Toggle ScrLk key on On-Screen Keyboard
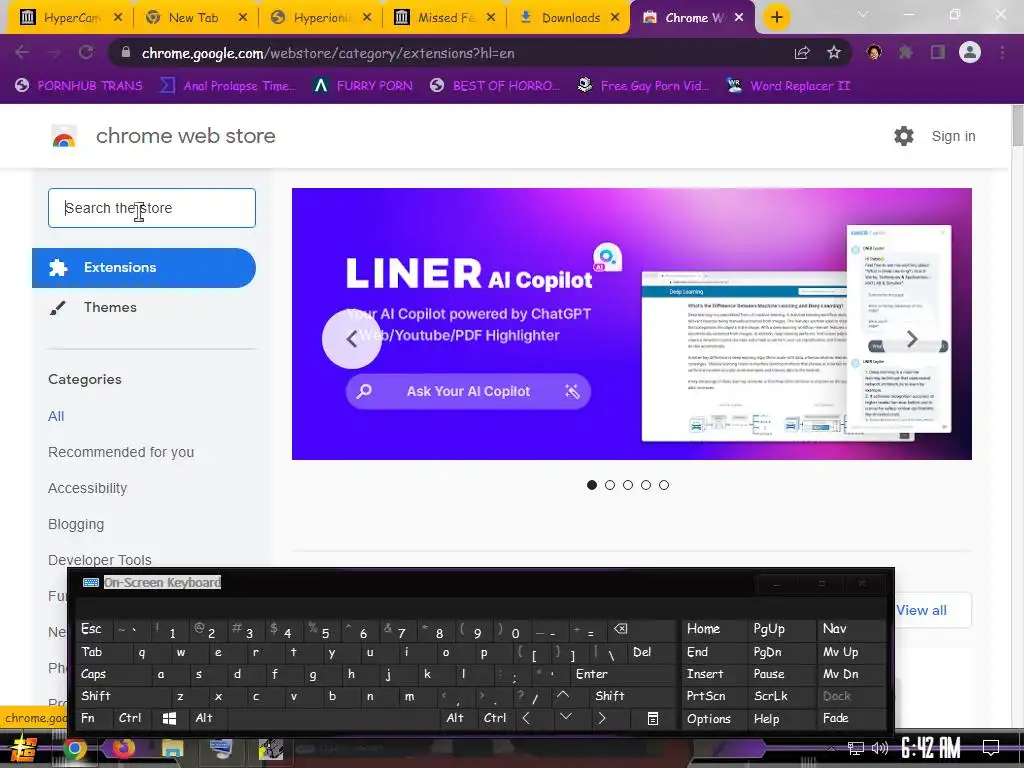Image resolution: width=1024 pixels, height=768 pixels. pyautogui.click(x=771, y=696)
